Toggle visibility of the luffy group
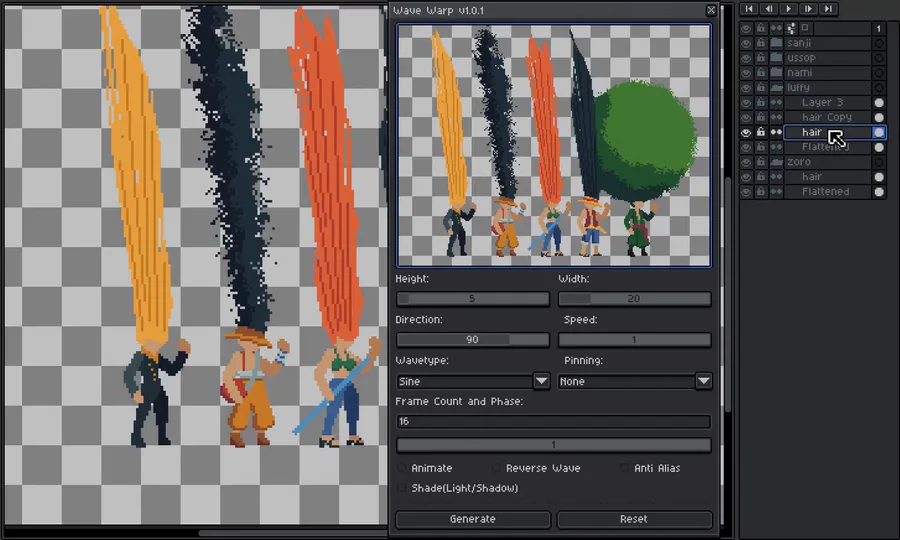This screenshot has height=540, width=900. click(746, 88)
